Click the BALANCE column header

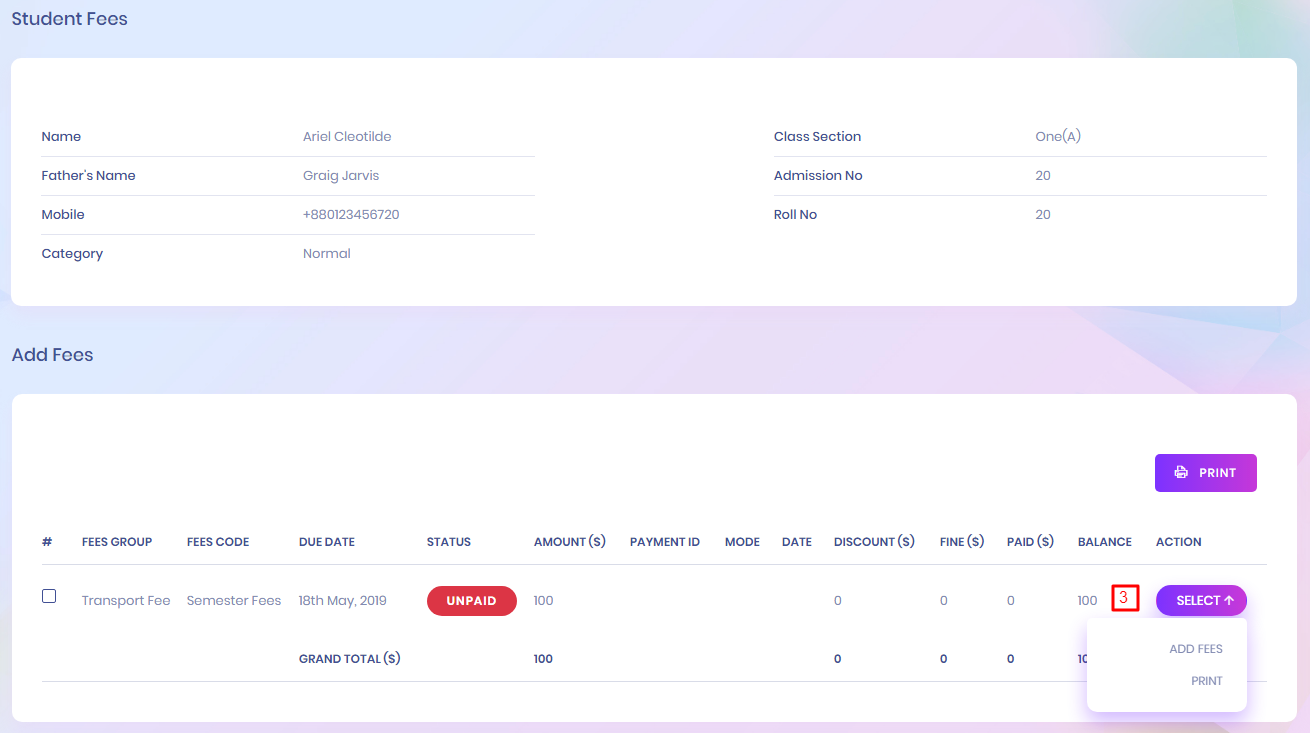pyautogui.click(x=1104, y=542)
